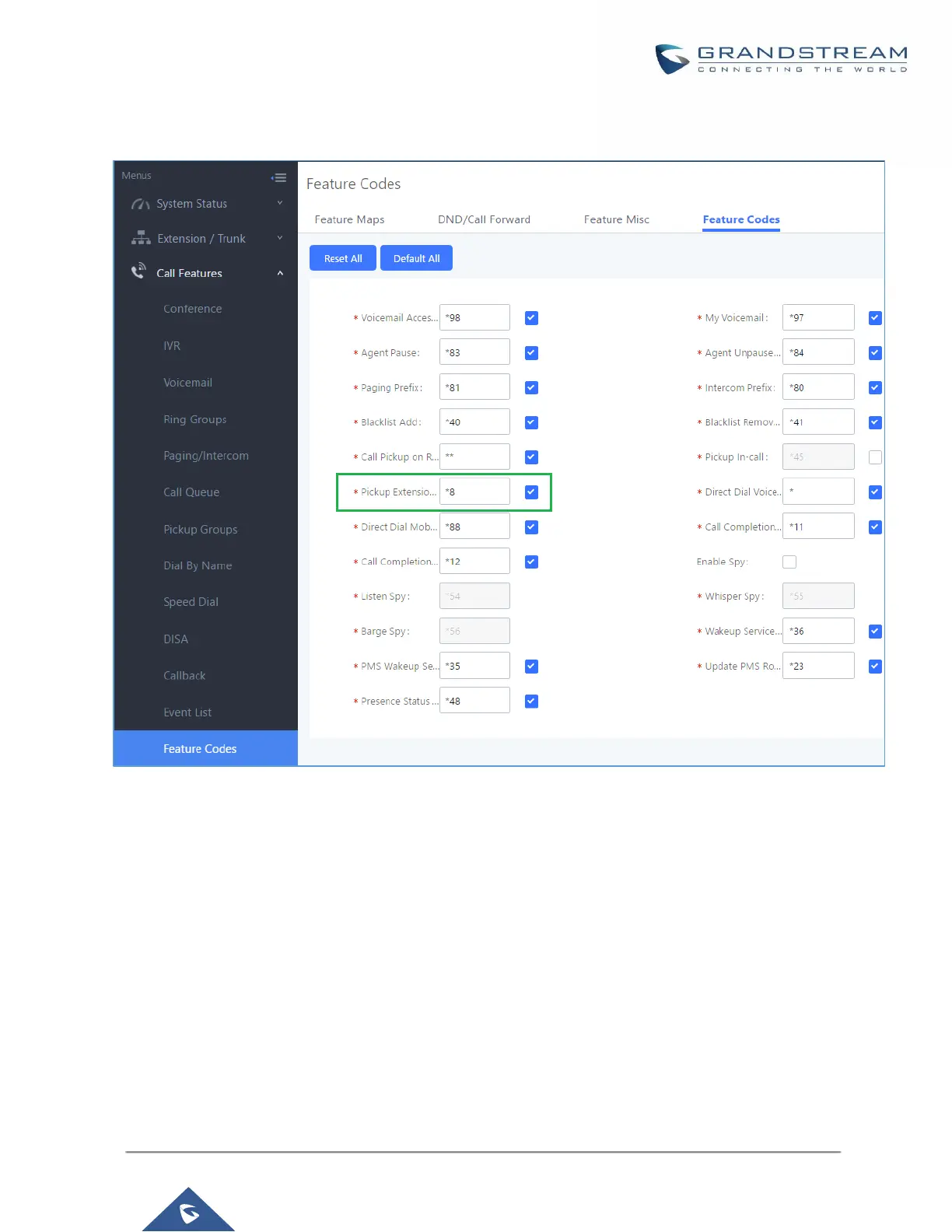
Task: Click the Call Pickup on Ringing ** field
Action: 474,457
